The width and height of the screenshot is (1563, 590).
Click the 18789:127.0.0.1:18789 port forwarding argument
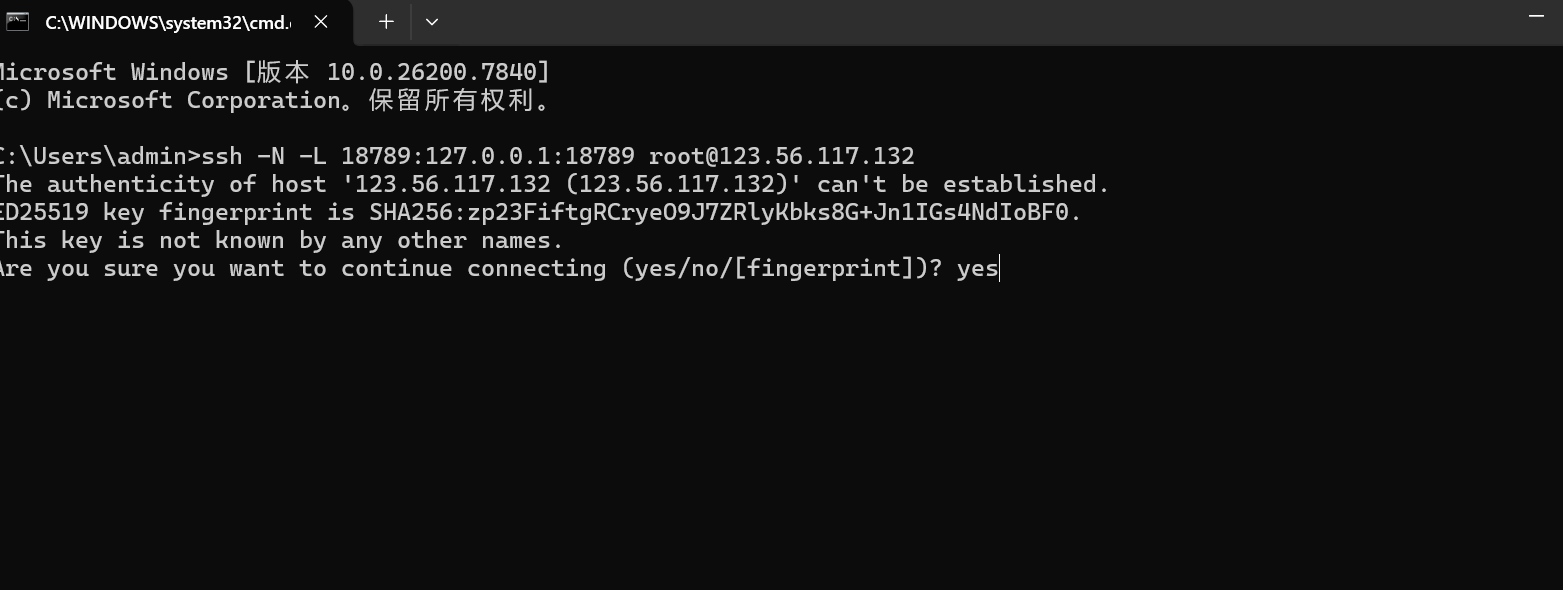tap(487, 157)
